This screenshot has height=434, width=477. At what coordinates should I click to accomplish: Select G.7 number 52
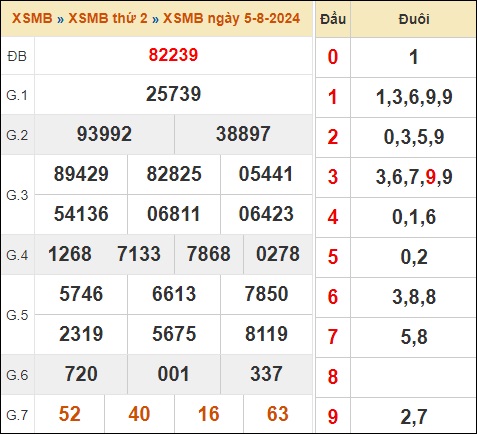coord(70,414)
